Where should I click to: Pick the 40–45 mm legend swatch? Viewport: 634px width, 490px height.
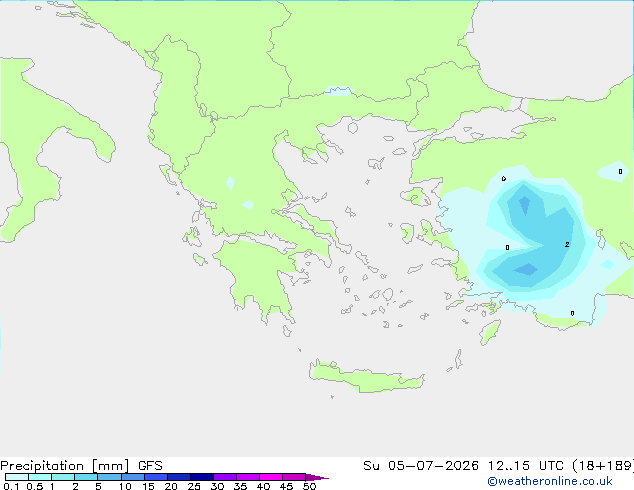tap(271, 477)
